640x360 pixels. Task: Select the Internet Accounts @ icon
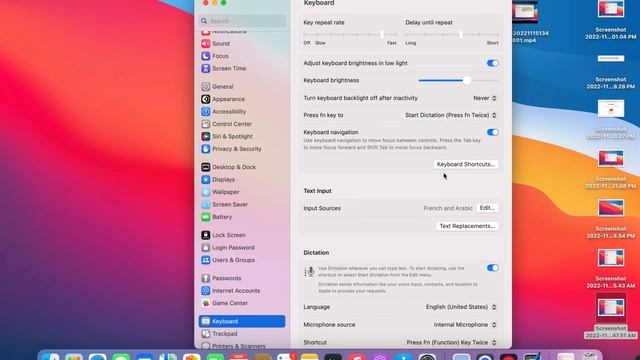pyautogui.click(x=206, y=291)
